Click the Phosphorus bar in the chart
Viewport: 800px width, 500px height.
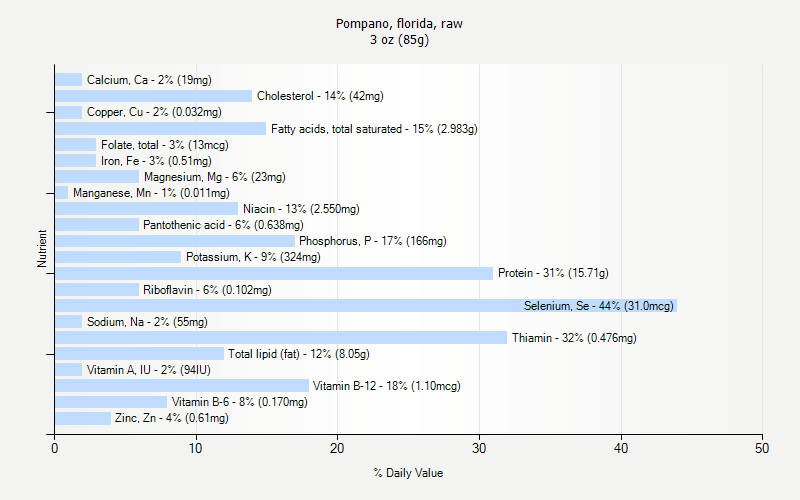point(175,241)
